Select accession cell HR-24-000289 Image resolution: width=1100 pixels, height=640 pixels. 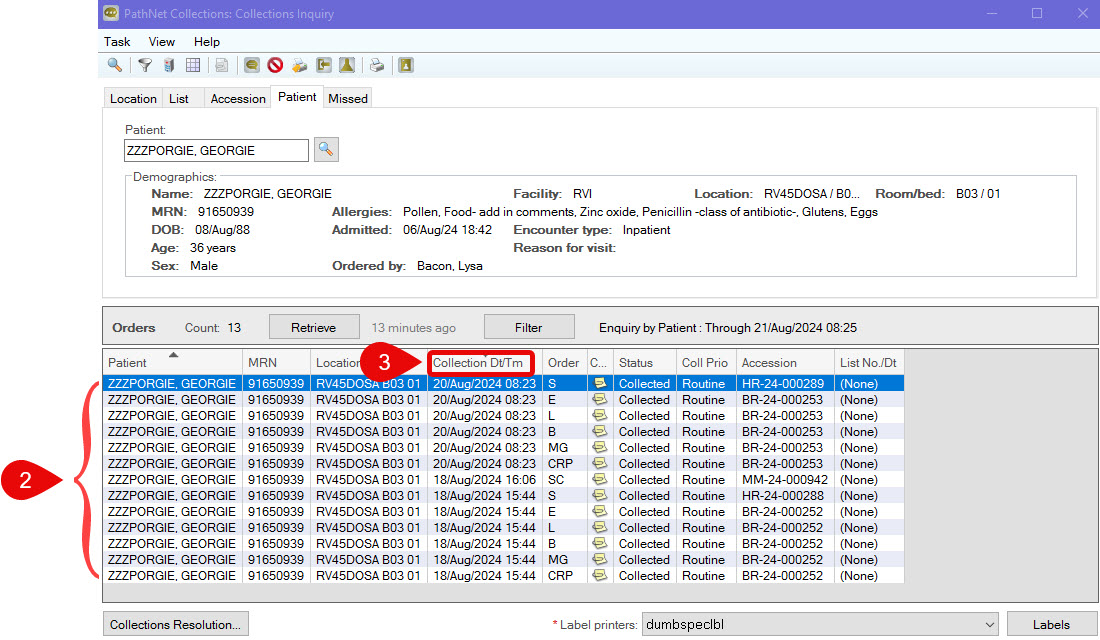[x=785, y=383]
